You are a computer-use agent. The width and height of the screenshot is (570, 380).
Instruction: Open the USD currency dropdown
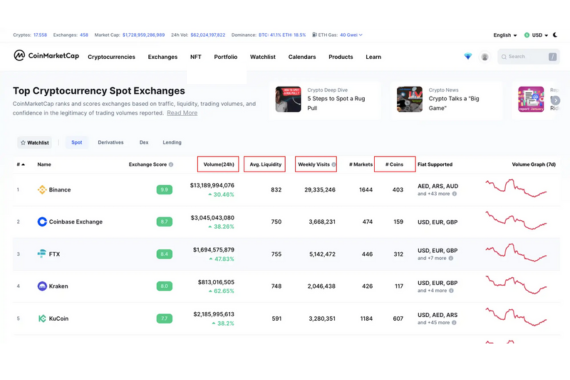coord(536,35)
